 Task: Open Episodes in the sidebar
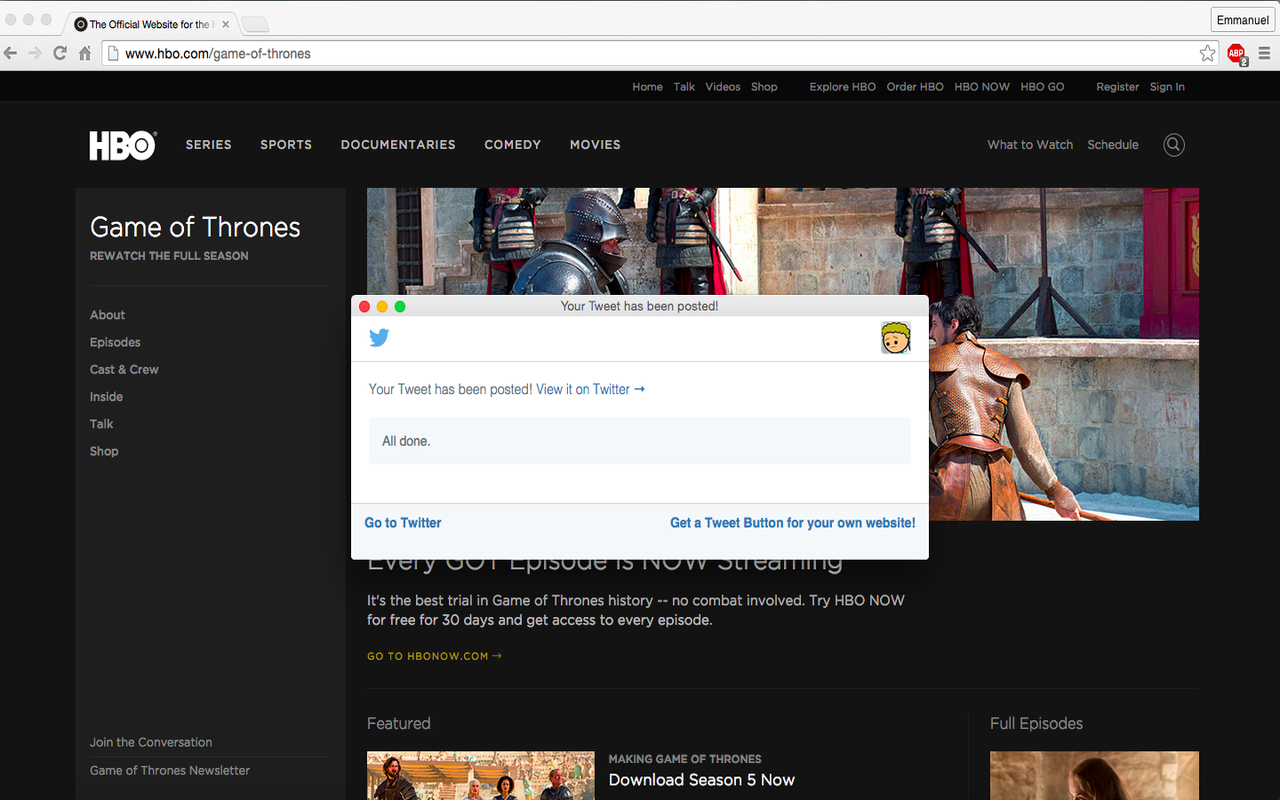point(115,342)
